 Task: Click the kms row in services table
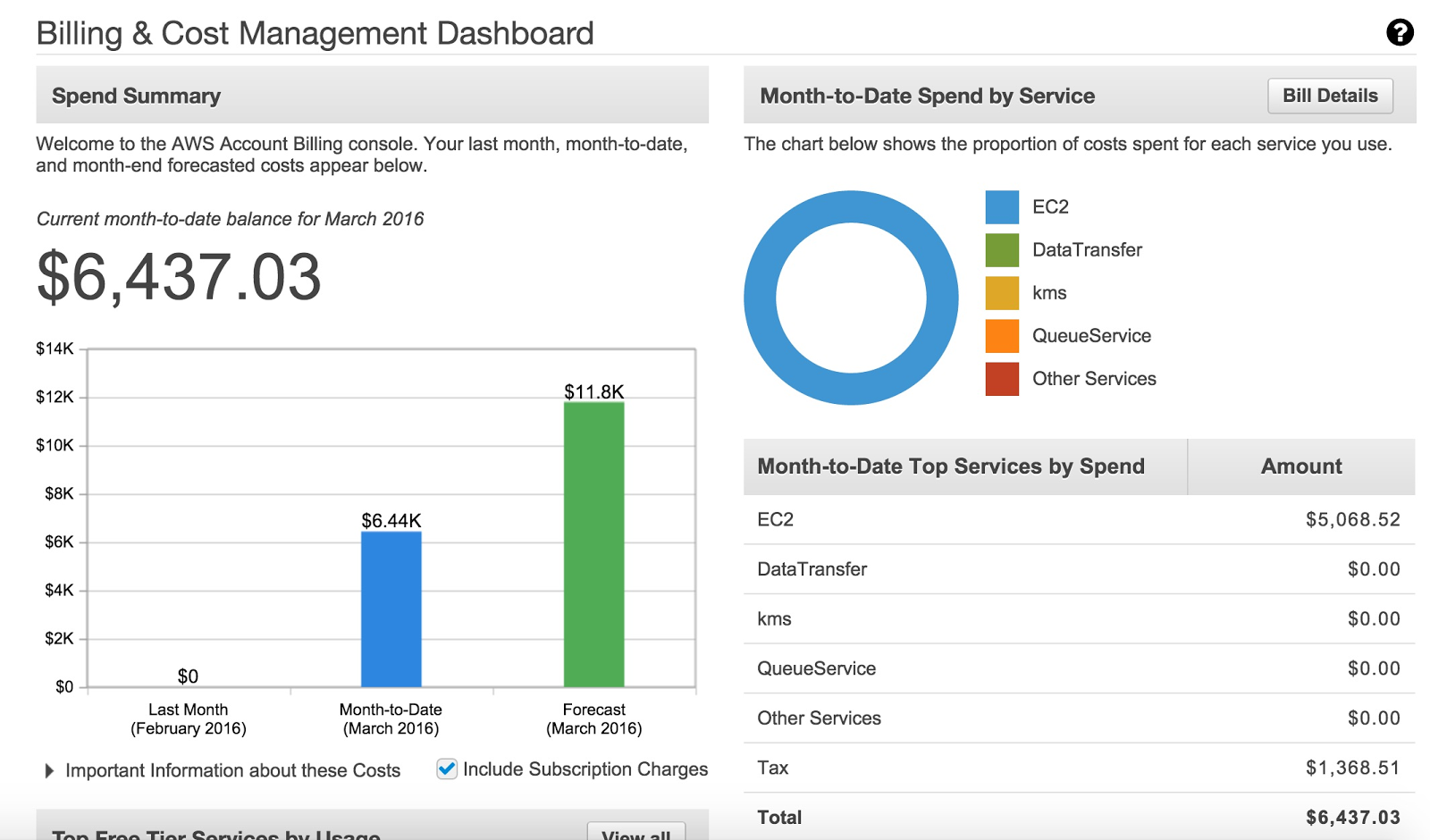pyautogui.click(x=1079, y=619)
